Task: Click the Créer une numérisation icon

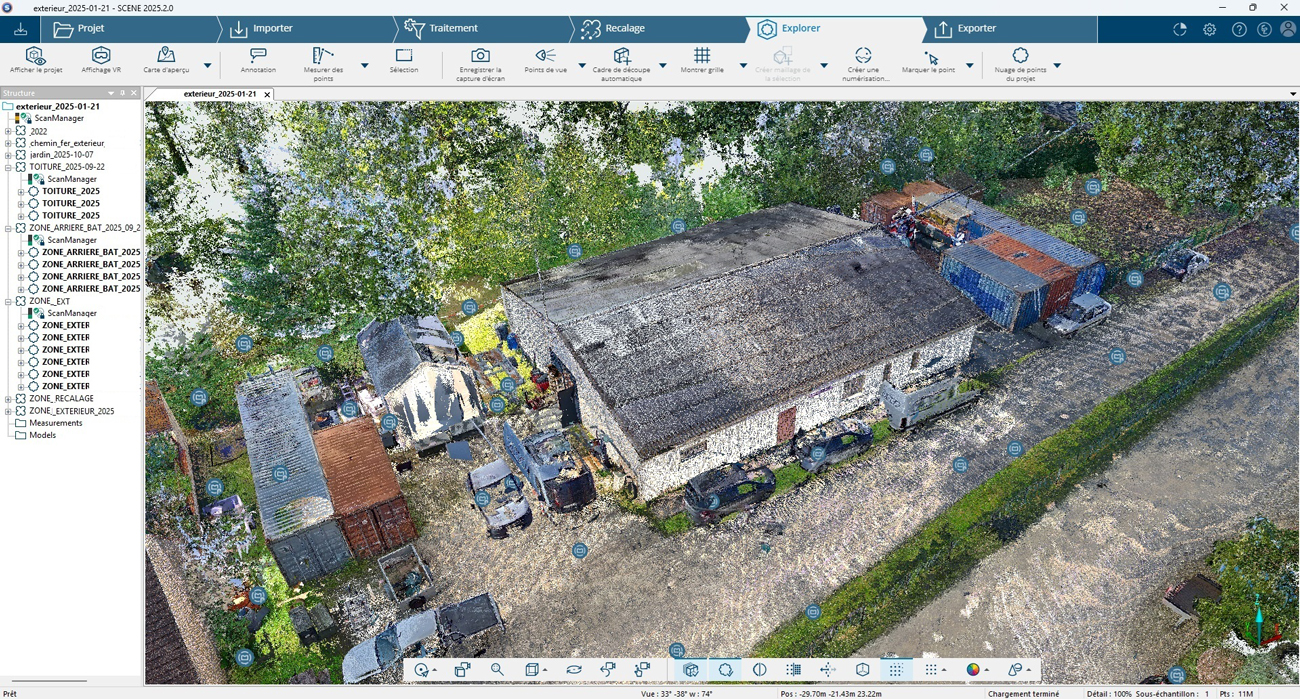Action: tap(864, 56)
